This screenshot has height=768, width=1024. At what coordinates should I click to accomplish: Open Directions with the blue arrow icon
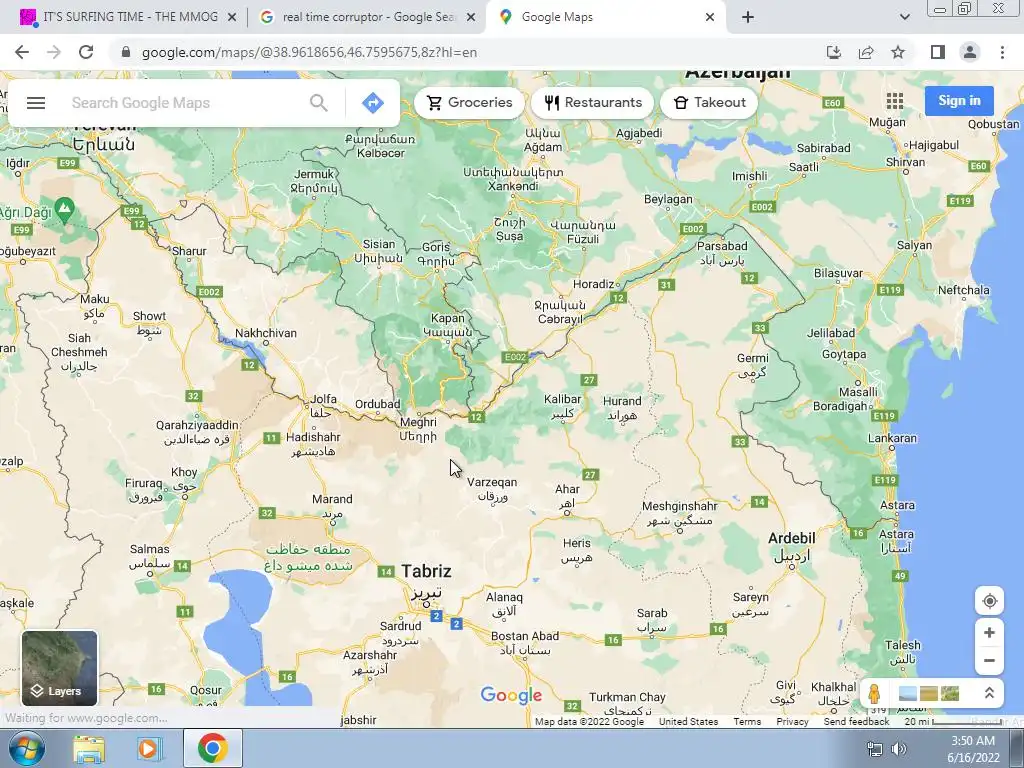tap(372, 103)
